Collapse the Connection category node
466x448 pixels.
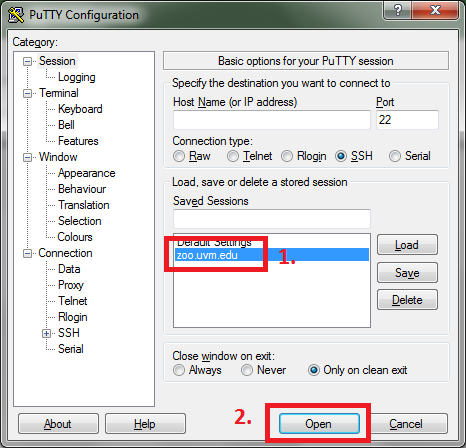(27, 253)
